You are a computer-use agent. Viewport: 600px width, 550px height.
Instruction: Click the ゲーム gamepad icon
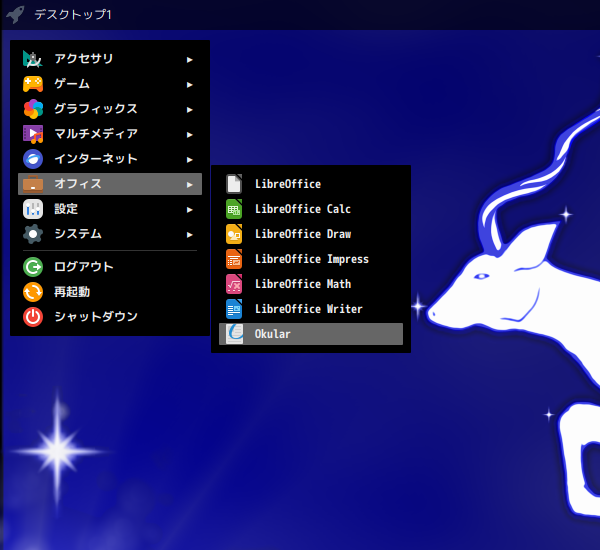pos(33,84)
